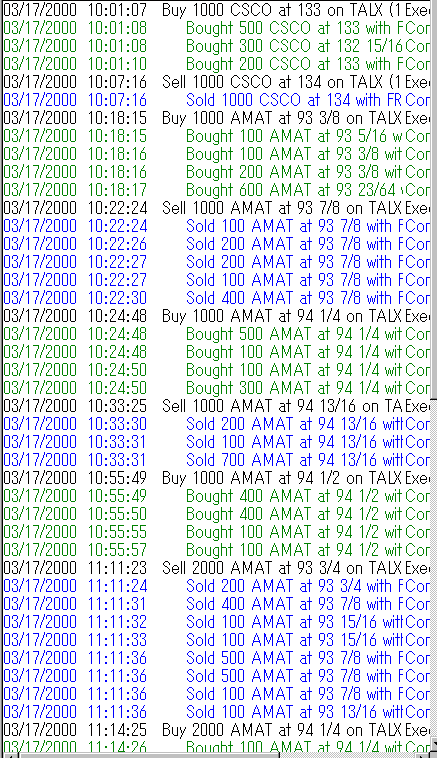Select the 'Buy 2000 AMAT at 94 1/4' order

216,730
